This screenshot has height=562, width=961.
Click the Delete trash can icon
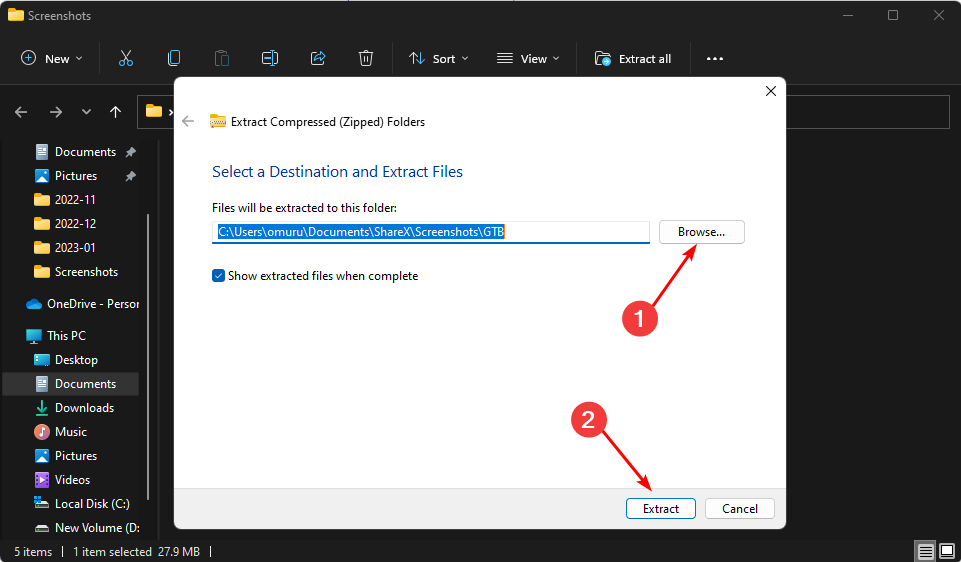click(x=366, y=59)
